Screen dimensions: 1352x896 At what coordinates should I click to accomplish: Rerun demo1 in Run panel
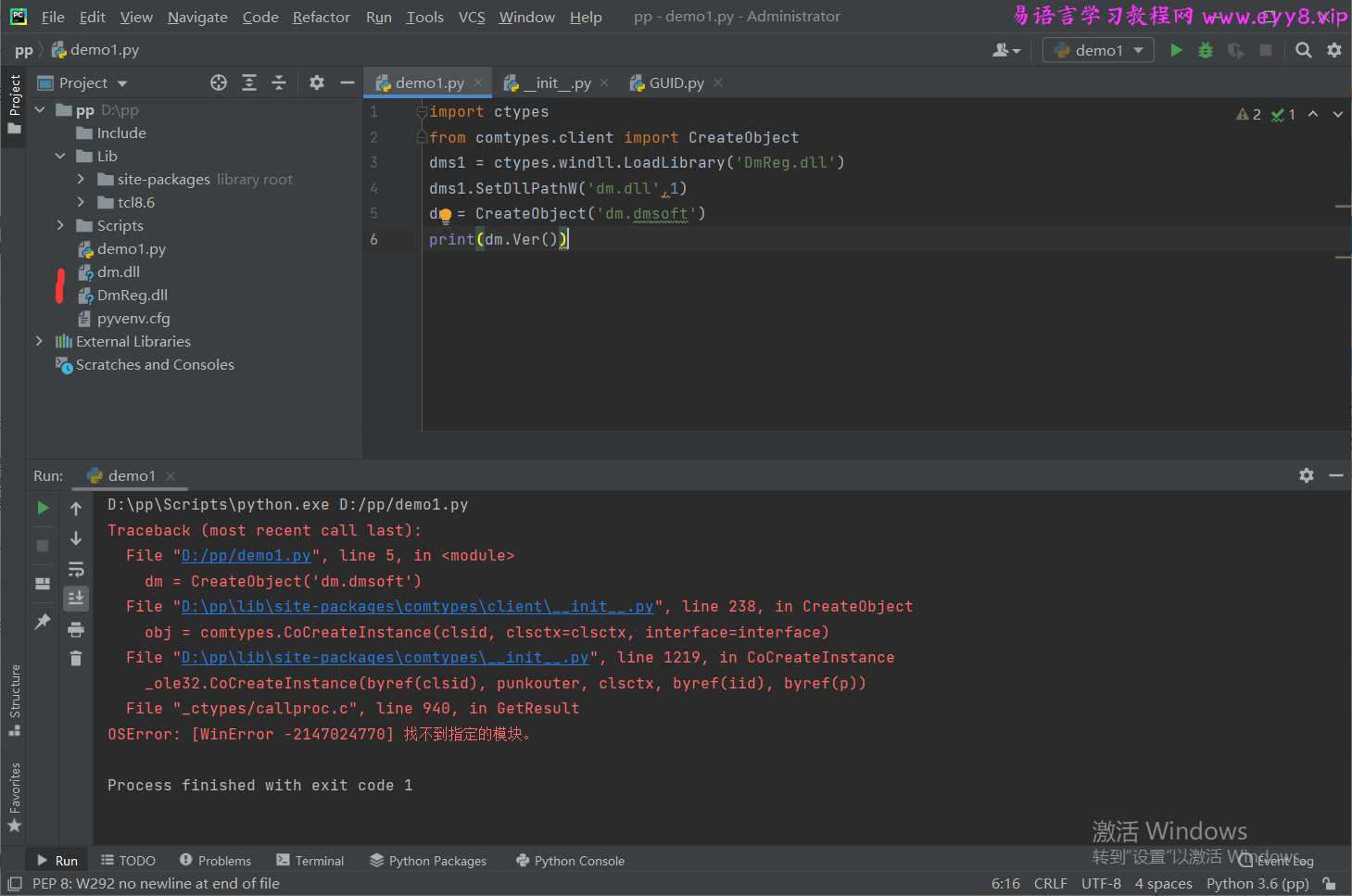[43, 508]
